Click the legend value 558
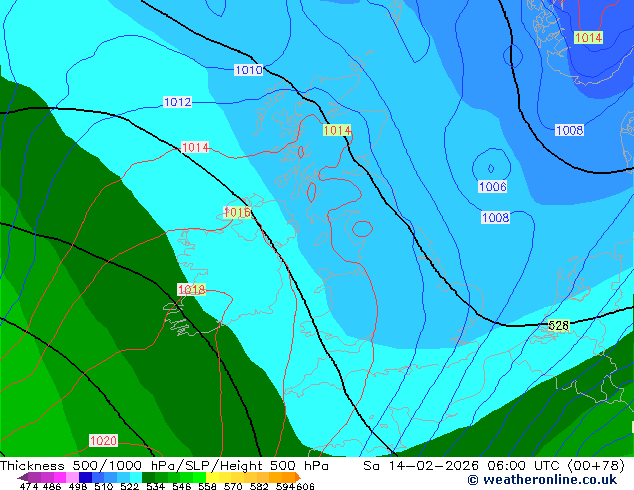Screen dimensions: 634x490 point(207,486)
